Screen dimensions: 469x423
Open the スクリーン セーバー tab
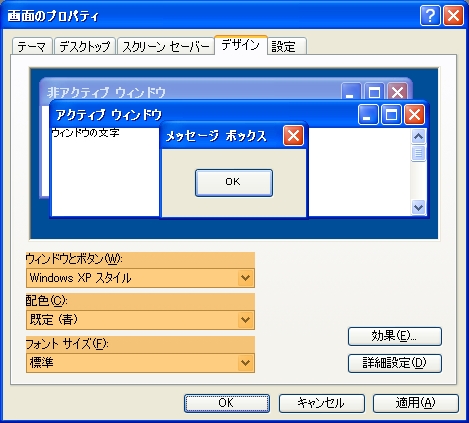166,46
